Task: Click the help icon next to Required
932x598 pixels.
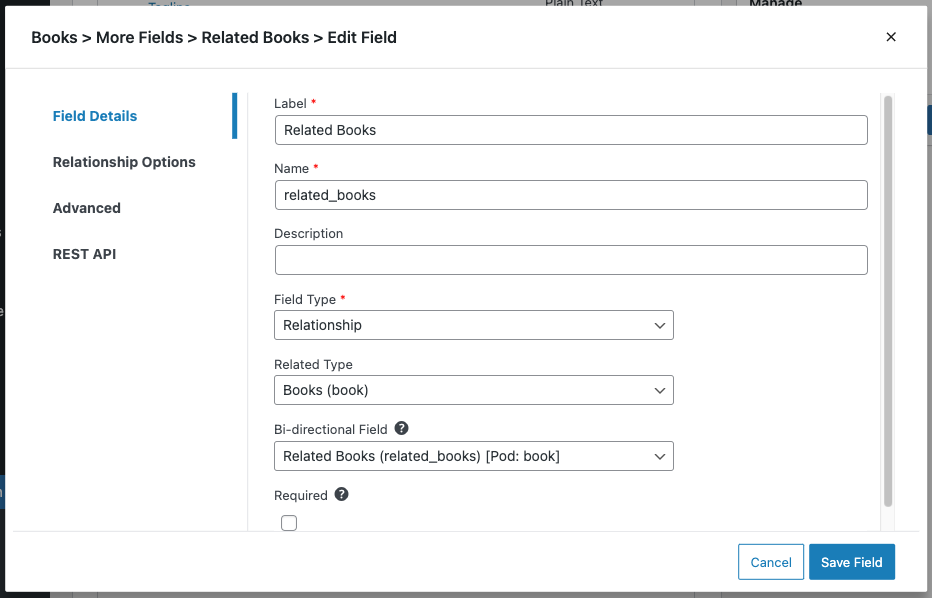Action: (339, 494)
